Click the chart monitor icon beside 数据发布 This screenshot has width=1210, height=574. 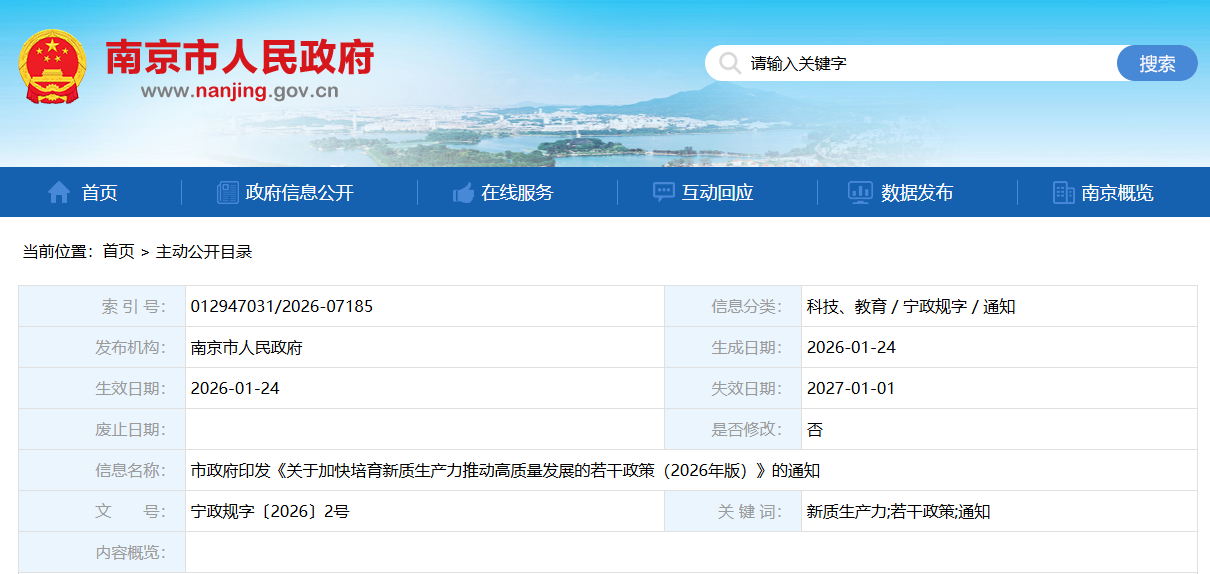[x=860, y=193]
